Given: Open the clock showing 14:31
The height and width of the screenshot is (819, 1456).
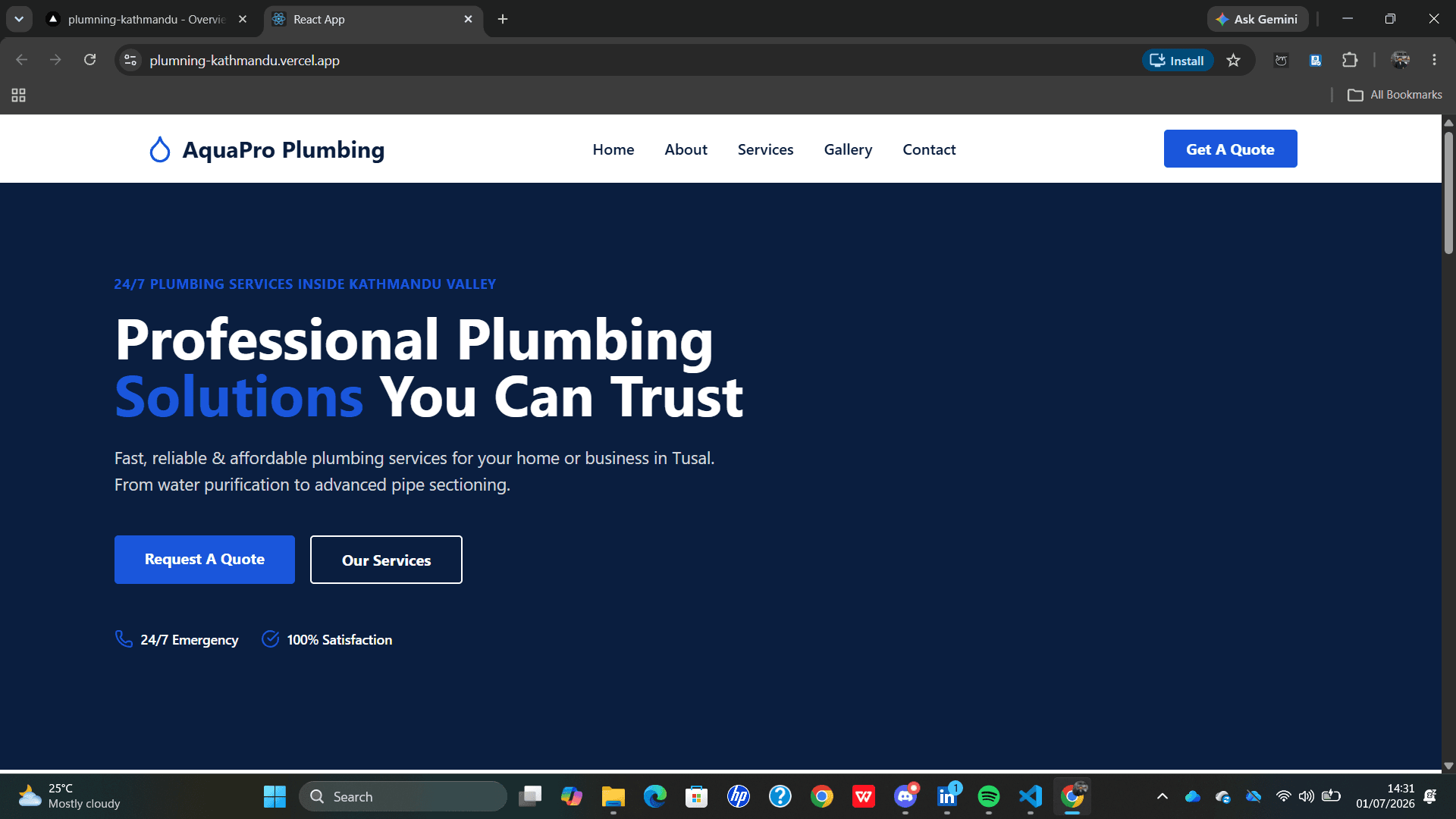Looking at the screenshot, I should (x=1385, y=796).
